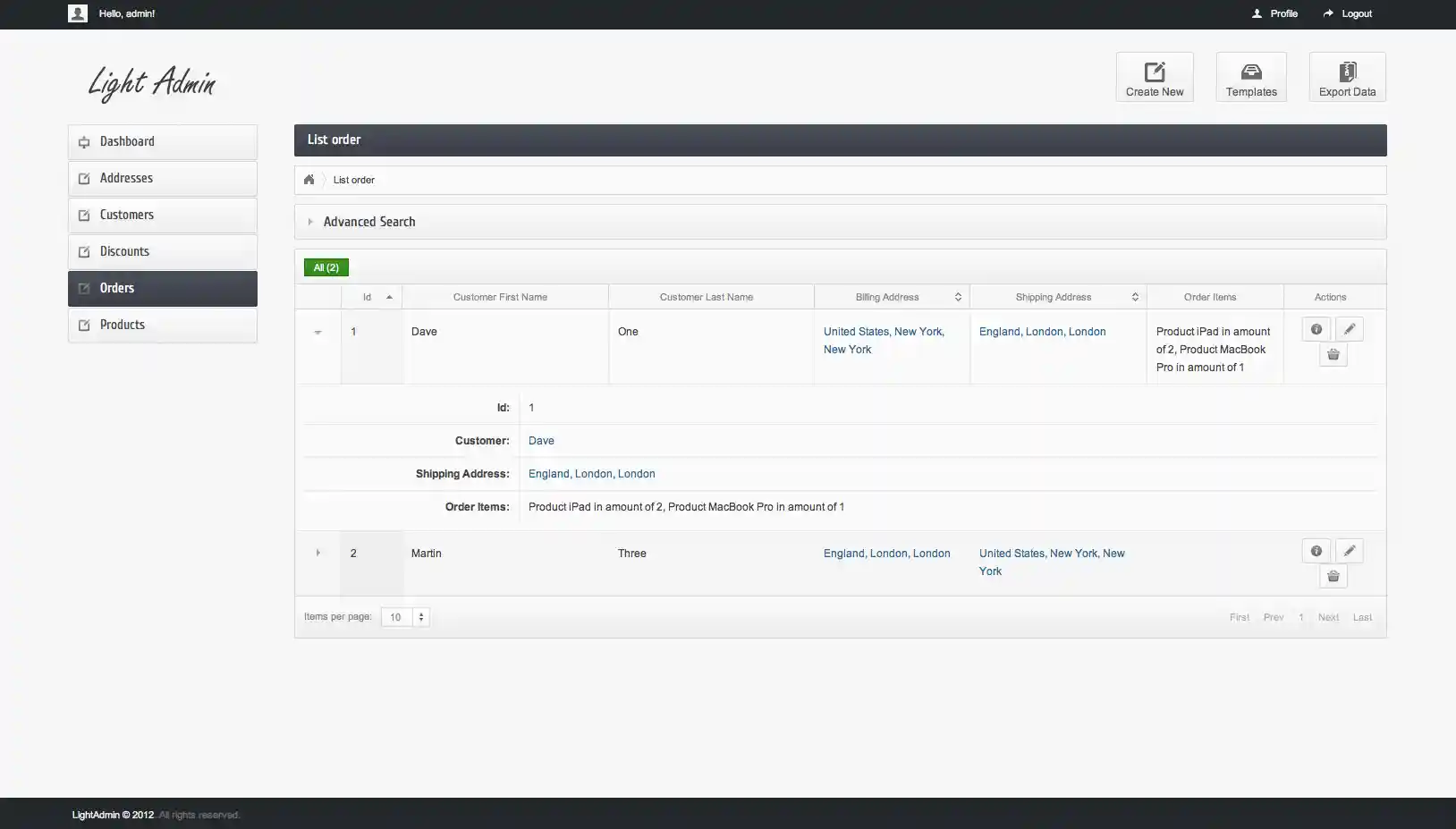Open the Dave customer link in details

click(x=541, y=441)
